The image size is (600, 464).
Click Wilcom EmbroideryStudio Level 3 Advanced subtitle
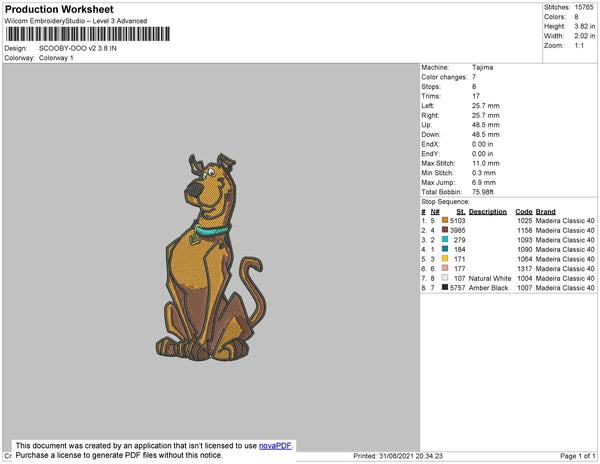click(x=76, y=21)
